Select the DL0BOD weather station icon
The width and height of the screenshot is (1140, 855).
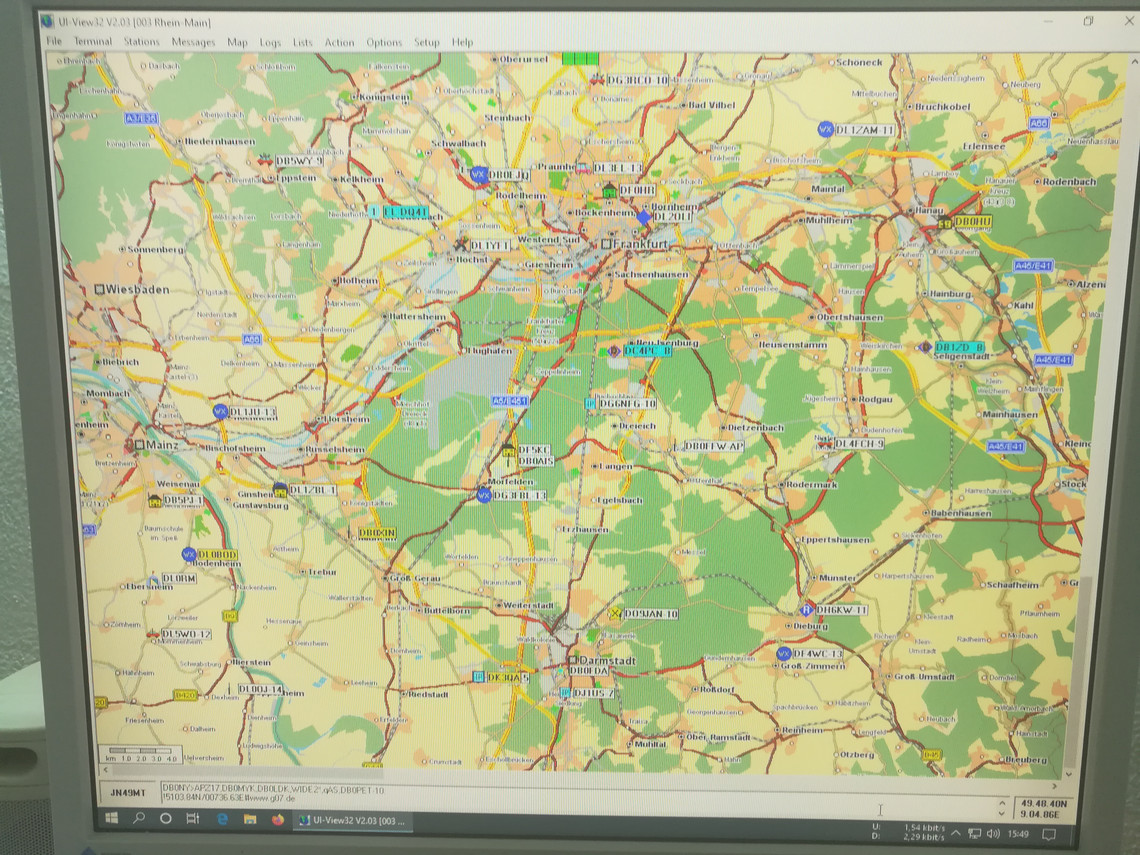[x=189, y=554]
